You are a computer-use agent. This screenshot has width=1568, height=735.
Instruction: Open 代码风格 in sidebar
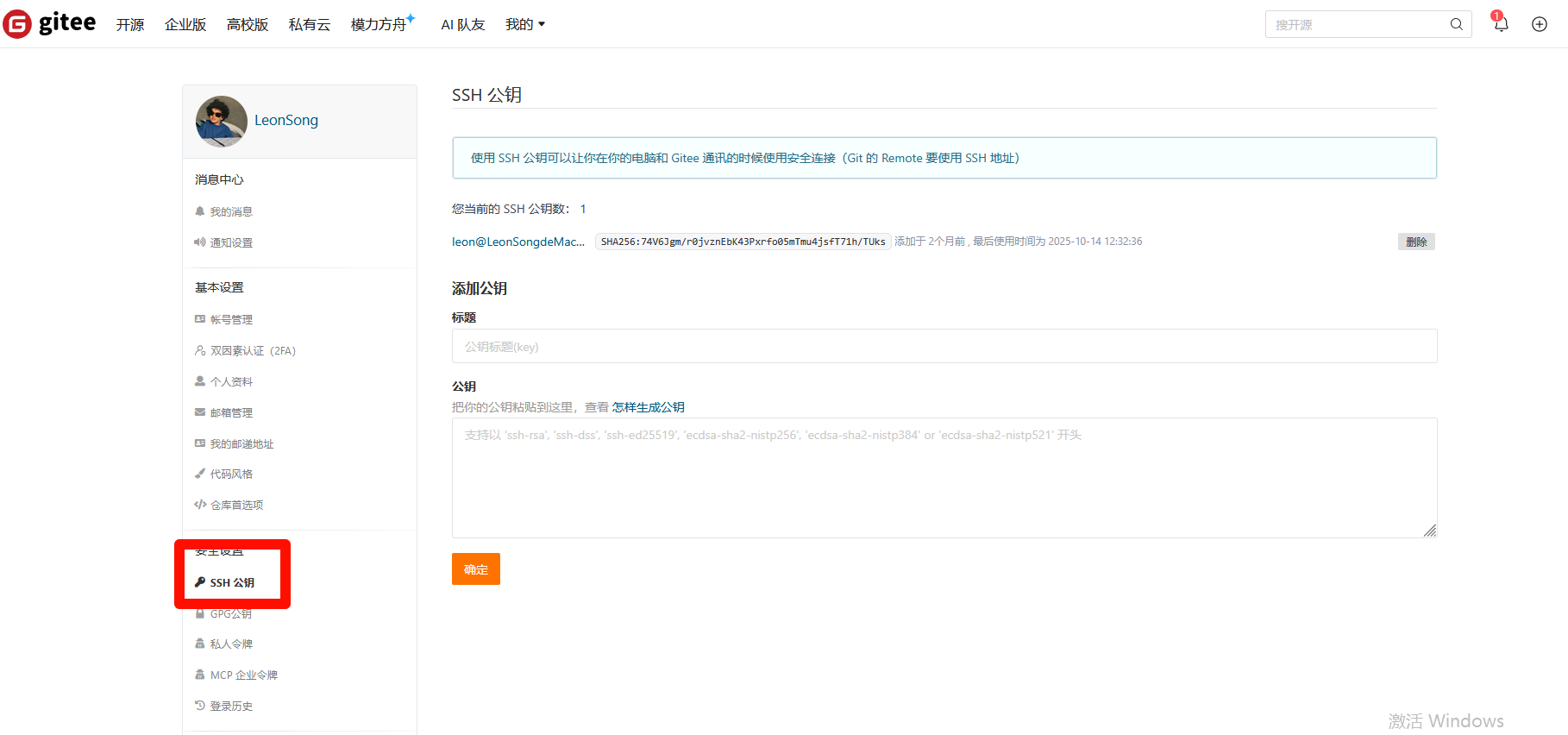(231, 474)
